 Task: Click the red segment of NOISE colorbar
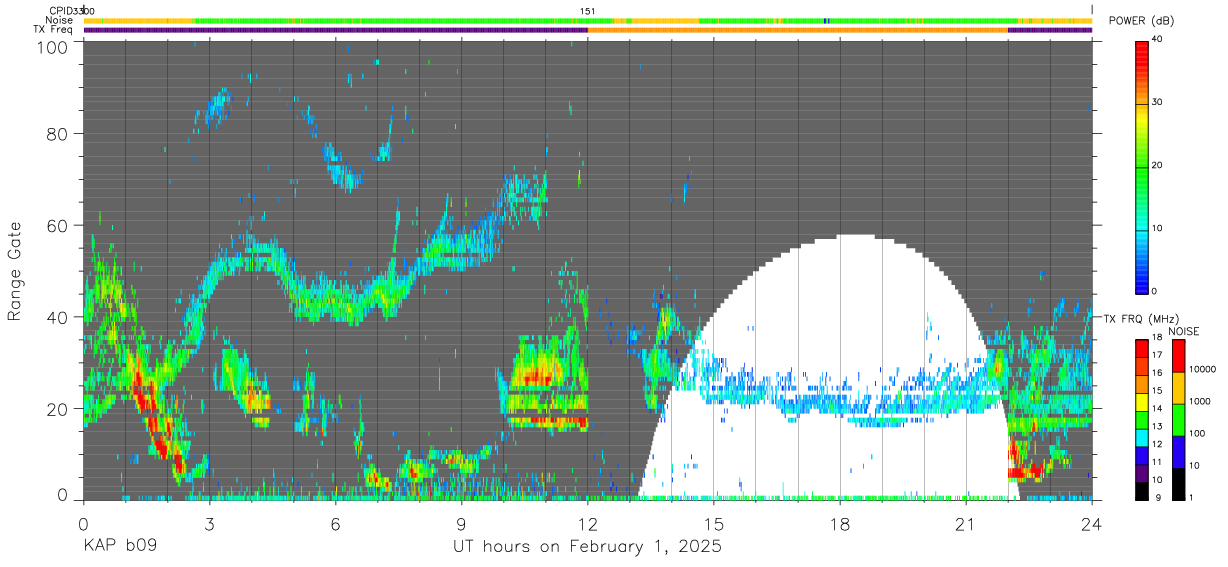click(1178, 356)
